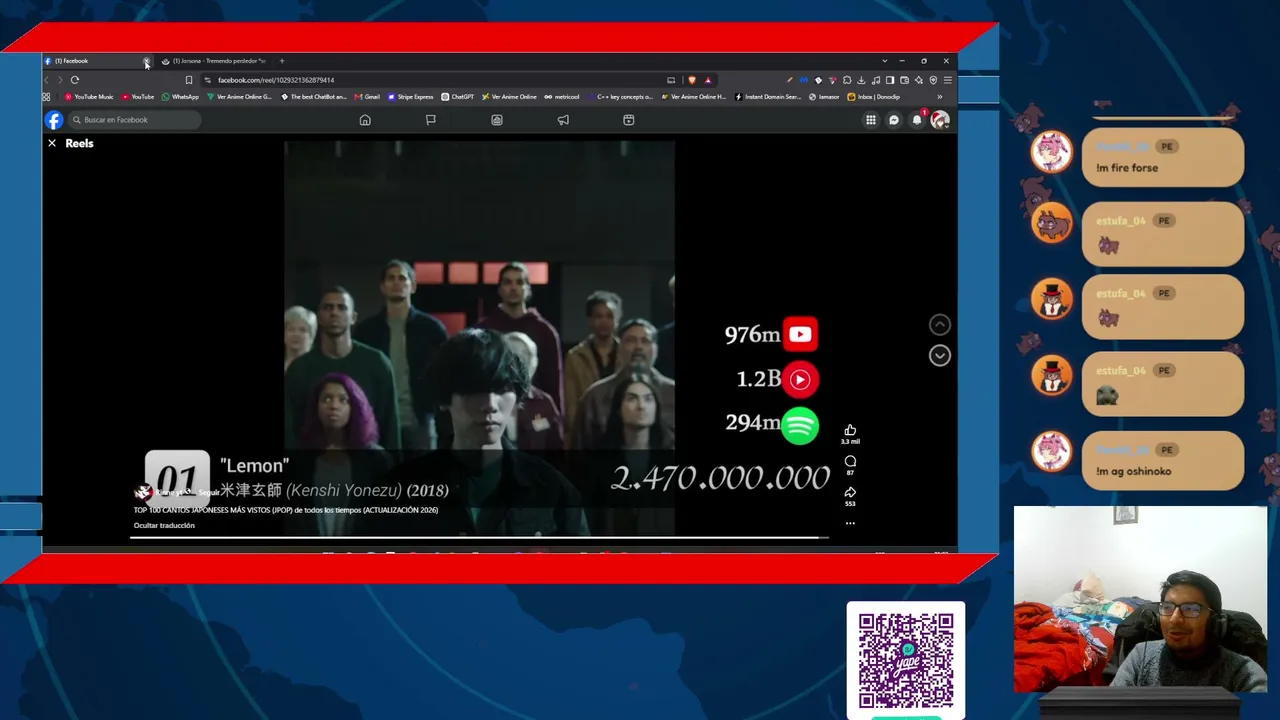Go to next reel with down arrow
The width and height of the screenshot is (1280, 720).
940,355
